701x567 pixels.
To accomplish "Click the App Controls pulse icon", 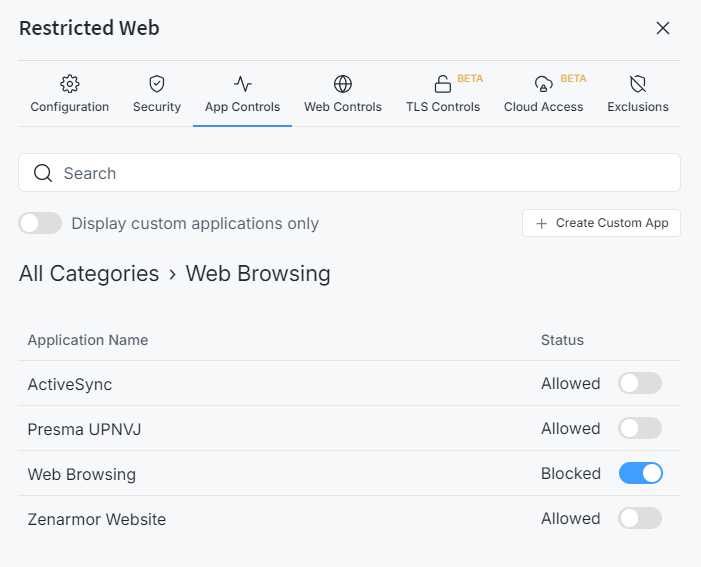I will 243,84.
